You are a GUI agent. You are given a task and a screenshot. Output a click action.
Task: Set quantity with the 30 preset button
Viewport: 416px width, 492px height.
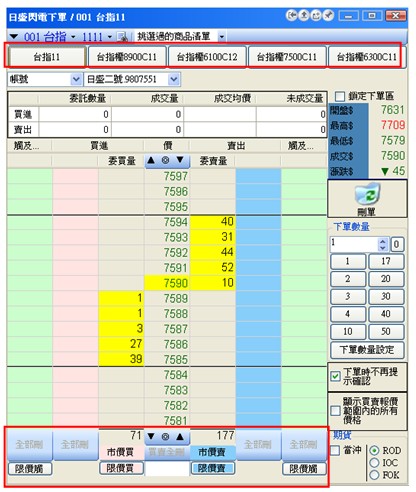[x=386, y=296]
